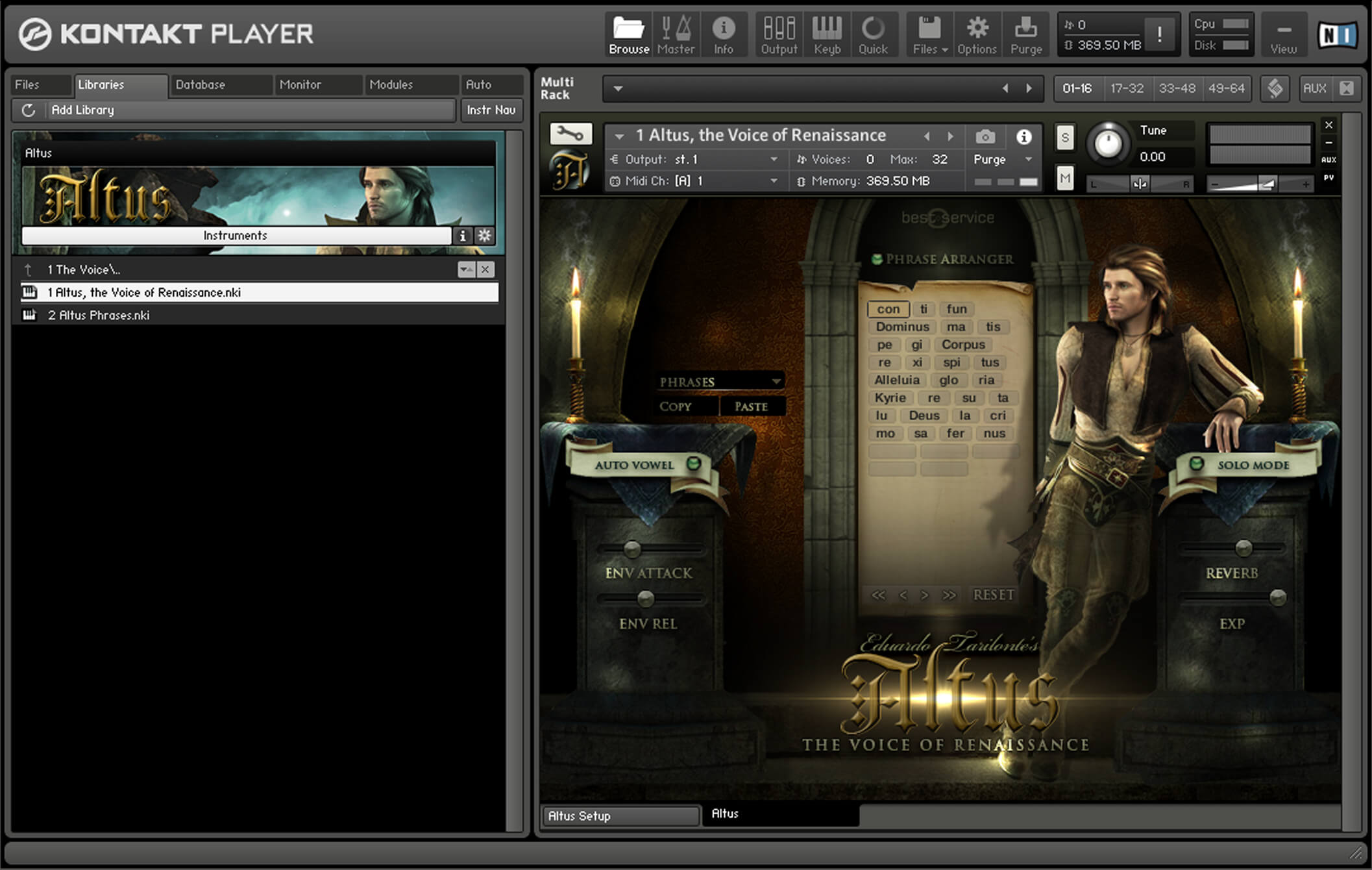Open the Phrases dropdown menu
Viewport: 1372px width, 870px height.
[x=719, y=382]
